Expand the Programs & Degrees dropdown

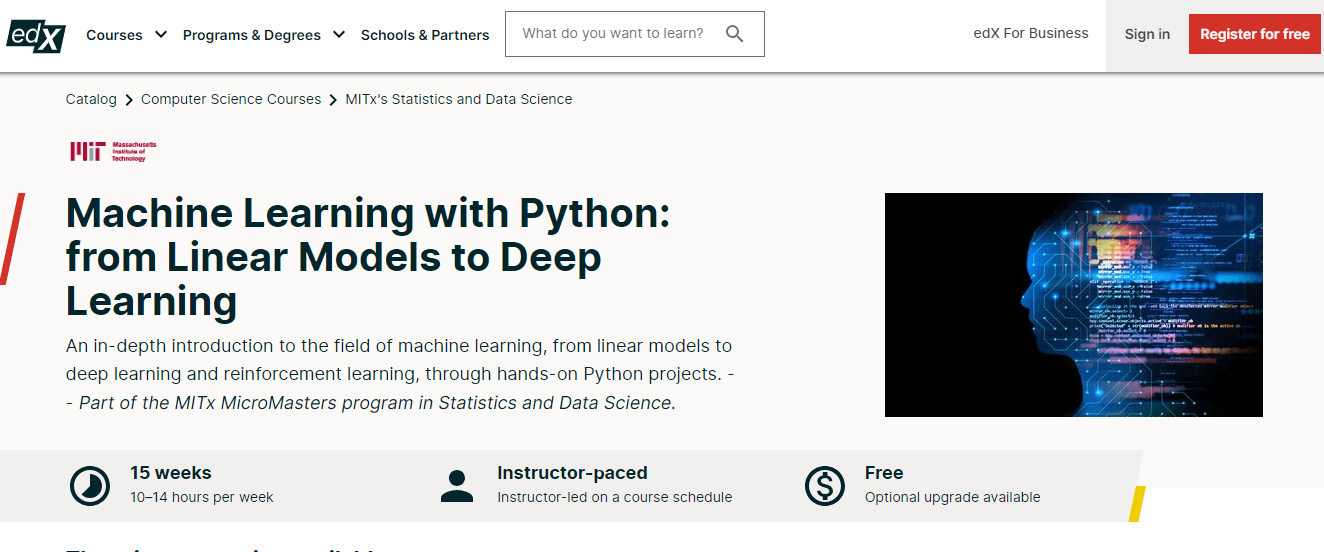click(x=264, y=35)
